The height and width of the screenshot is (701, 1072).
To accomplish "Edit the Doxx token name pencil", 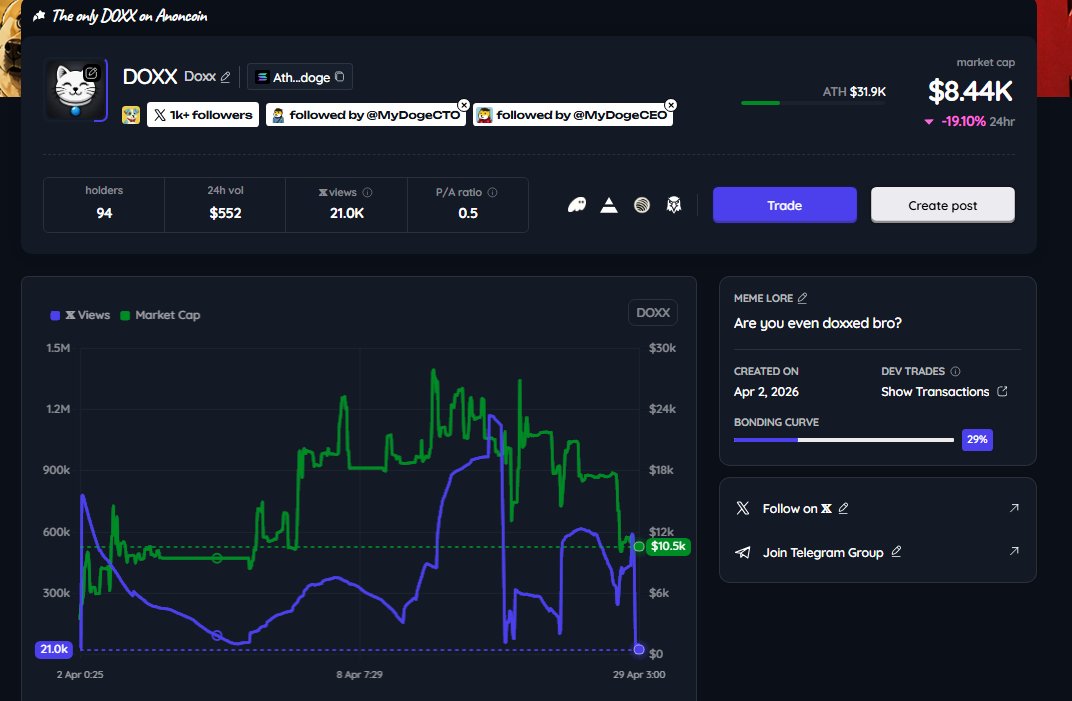I will coord(226,77).
